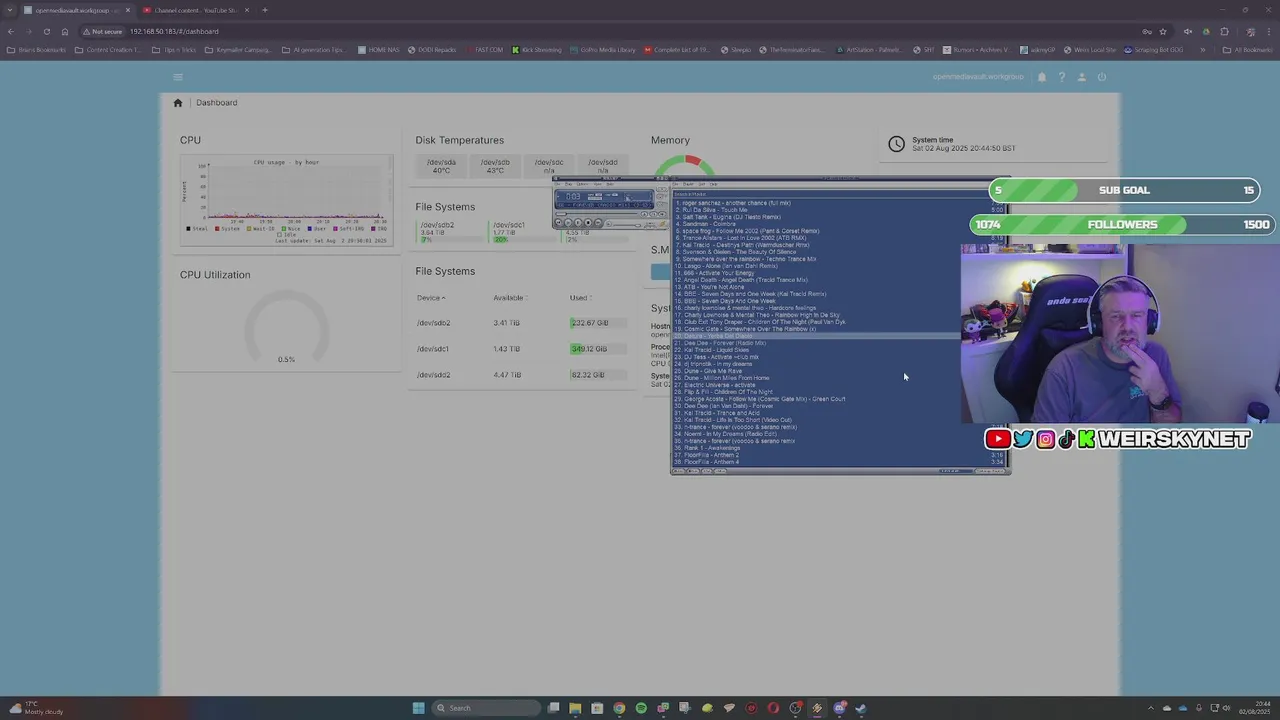Image resolution: width=1280 pixels, height=720 pixels.
Task: Open the OpenMediaVault hamburger navigation menu
Action: click(x=178, y=77)
